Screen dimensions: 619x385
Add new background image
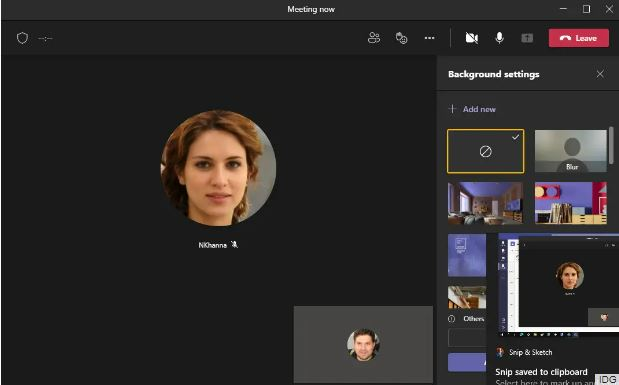click(x=472, y=109)
